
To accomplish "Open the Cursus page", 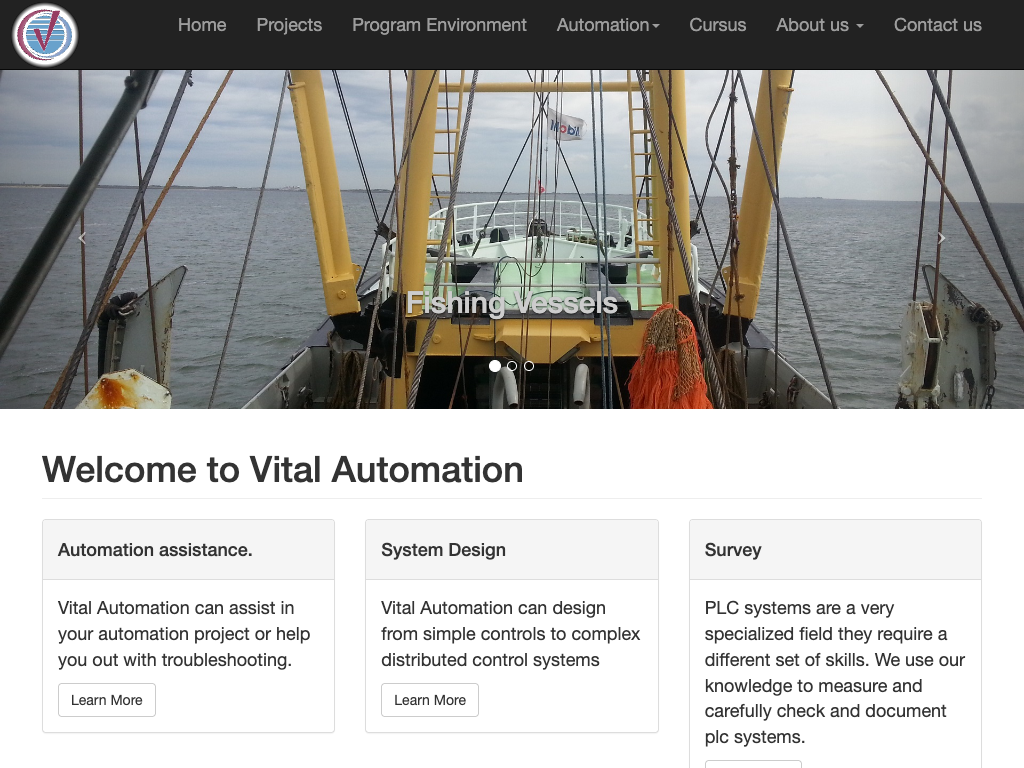I will click(x=717, y=25).
